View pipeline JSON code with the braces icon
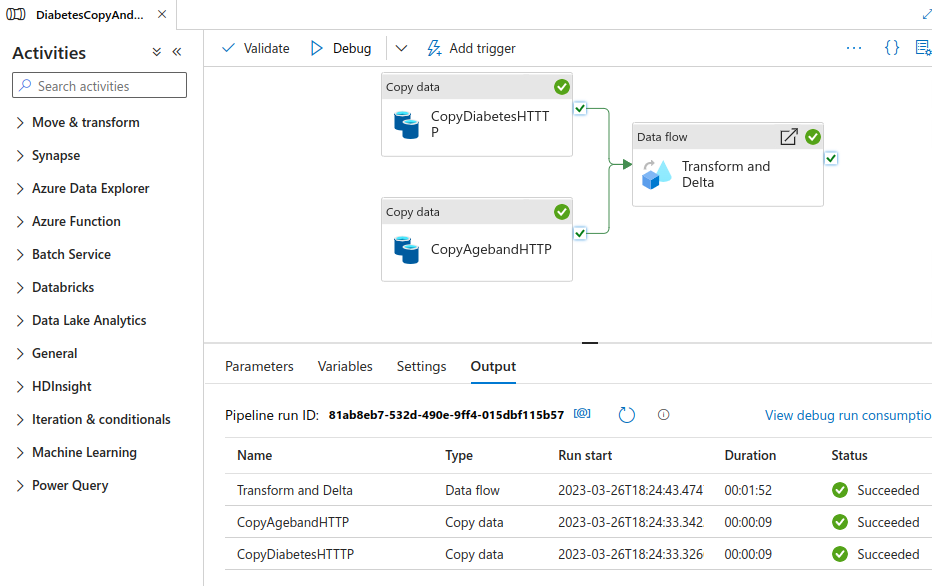The image size is (932, 586). pos(892,48)
